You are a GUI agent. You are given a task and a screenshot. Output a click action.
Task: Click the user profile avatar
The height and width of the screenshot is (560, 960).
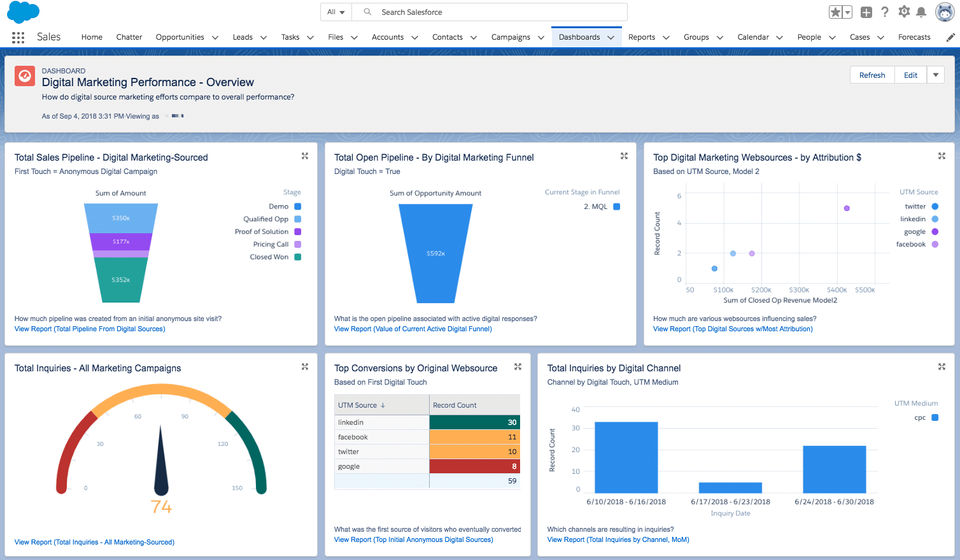point(944,12)
